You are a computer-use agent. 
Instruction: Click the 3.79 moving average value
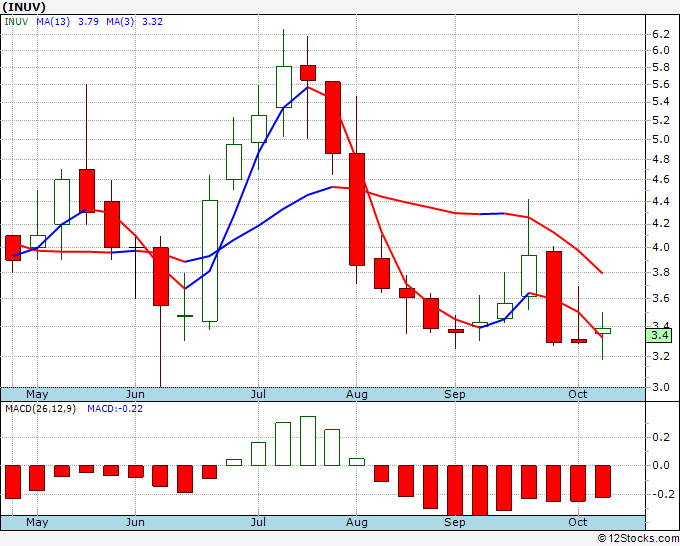(88, 21)
